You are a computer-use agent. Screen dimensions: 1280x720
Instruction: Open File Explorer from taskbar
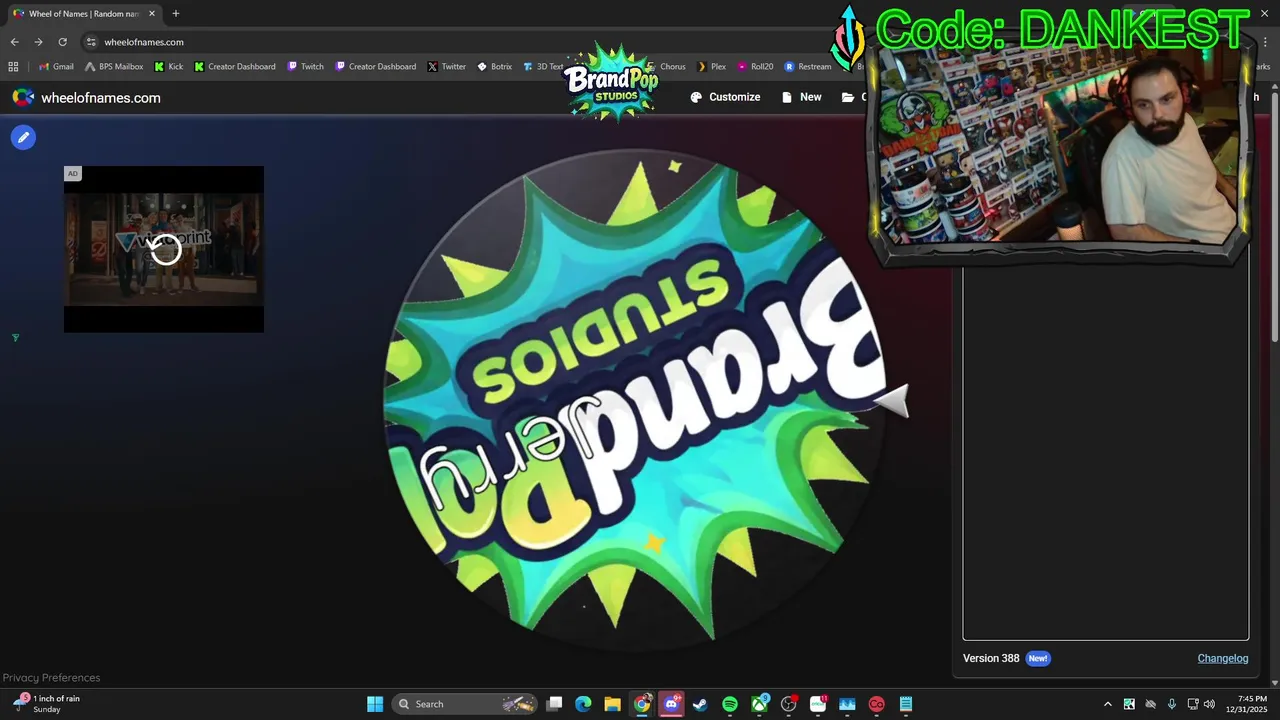tap(612, 704)
